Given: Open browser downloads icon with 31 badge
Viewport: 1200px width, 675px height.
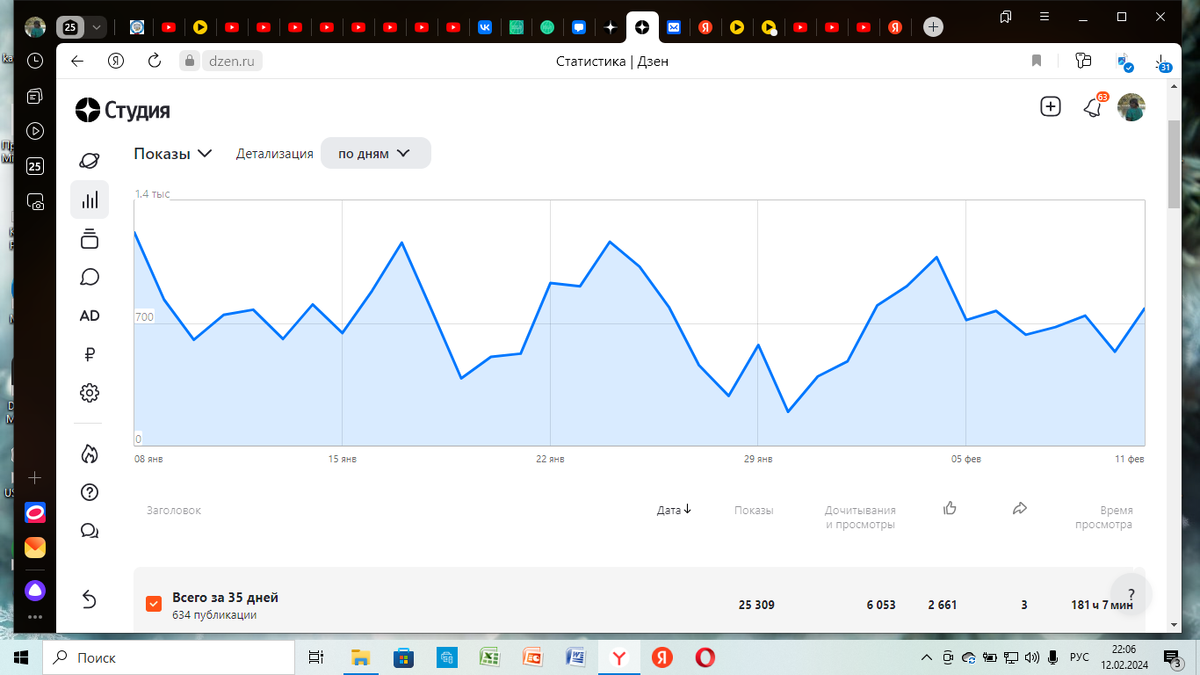Looking at the screenshot, I should tap(1162, 62).
